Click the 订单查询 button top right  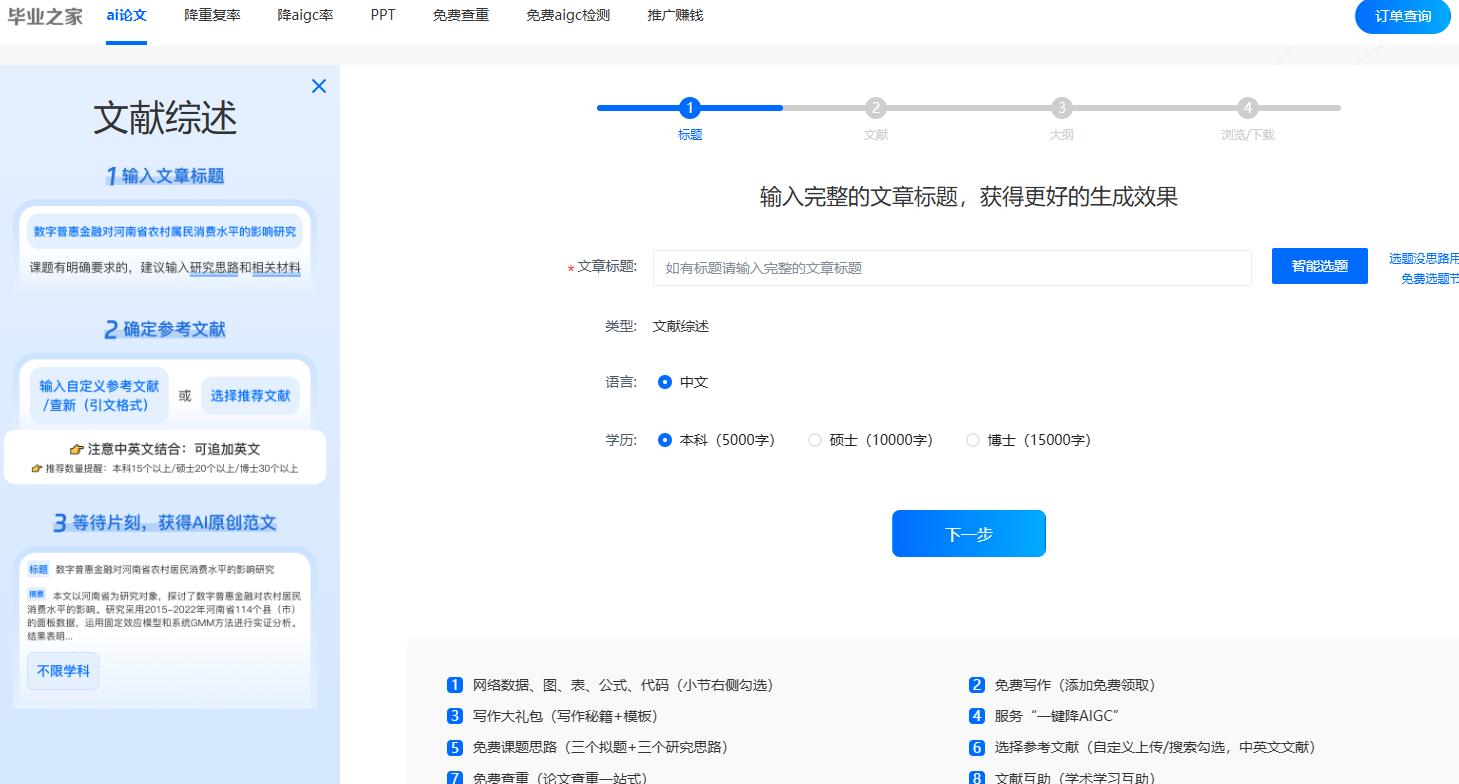click(x=1402, y=16)
